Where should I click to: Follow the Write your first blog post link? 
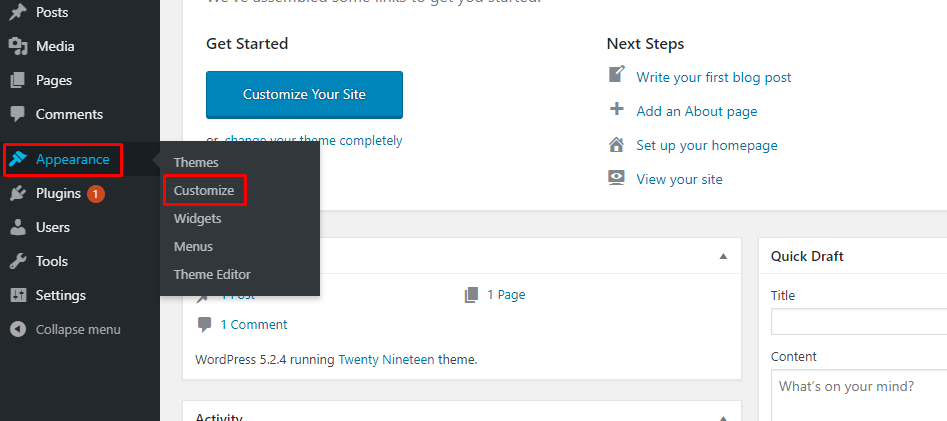click(x=714, y=77)
